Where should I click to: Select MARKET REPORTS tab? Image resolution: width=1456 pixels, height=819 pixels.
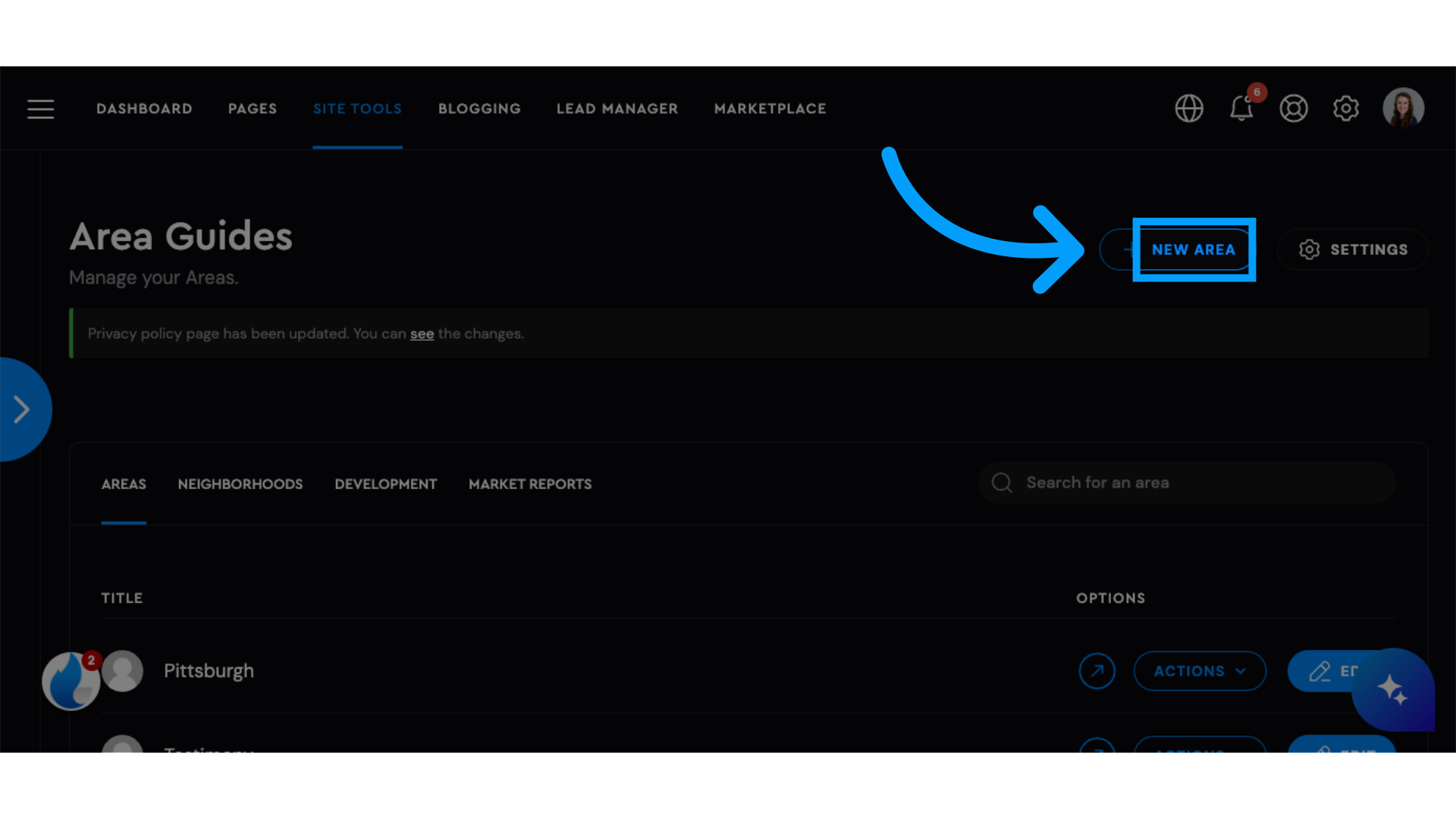530,484
